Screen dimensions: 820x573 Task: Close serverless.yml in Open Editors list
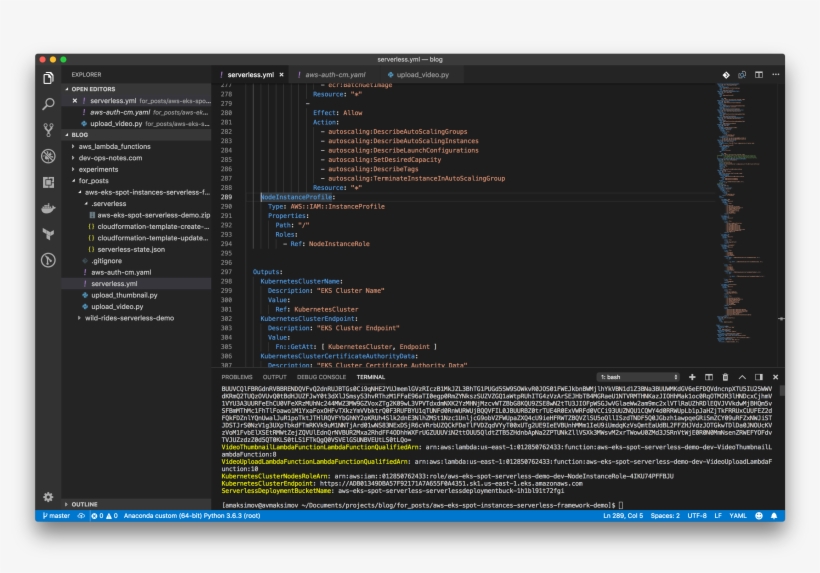(75, 101)
